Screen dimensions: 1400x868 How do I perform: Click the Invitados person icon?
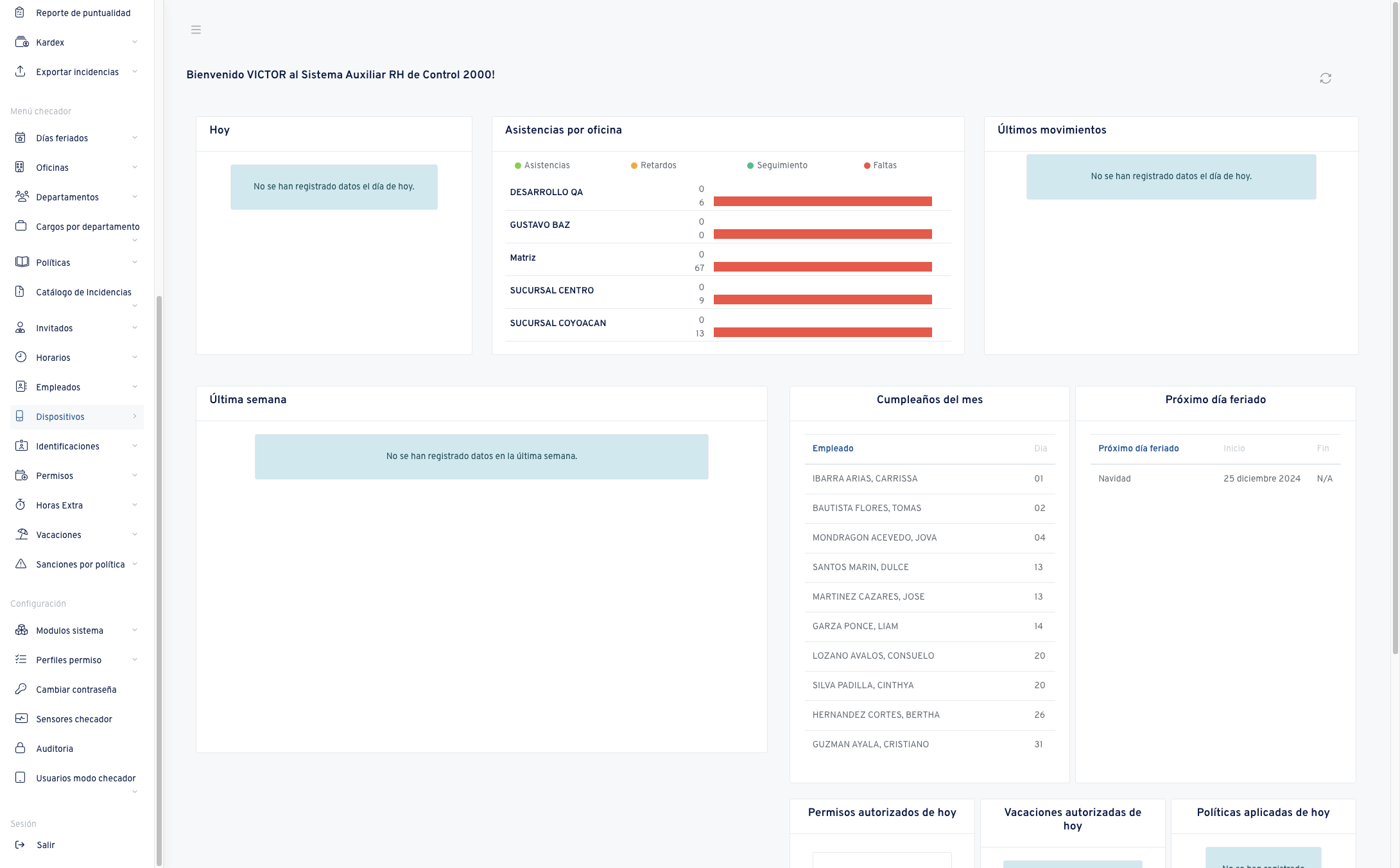pyautogui.click(x=21, y=327)
